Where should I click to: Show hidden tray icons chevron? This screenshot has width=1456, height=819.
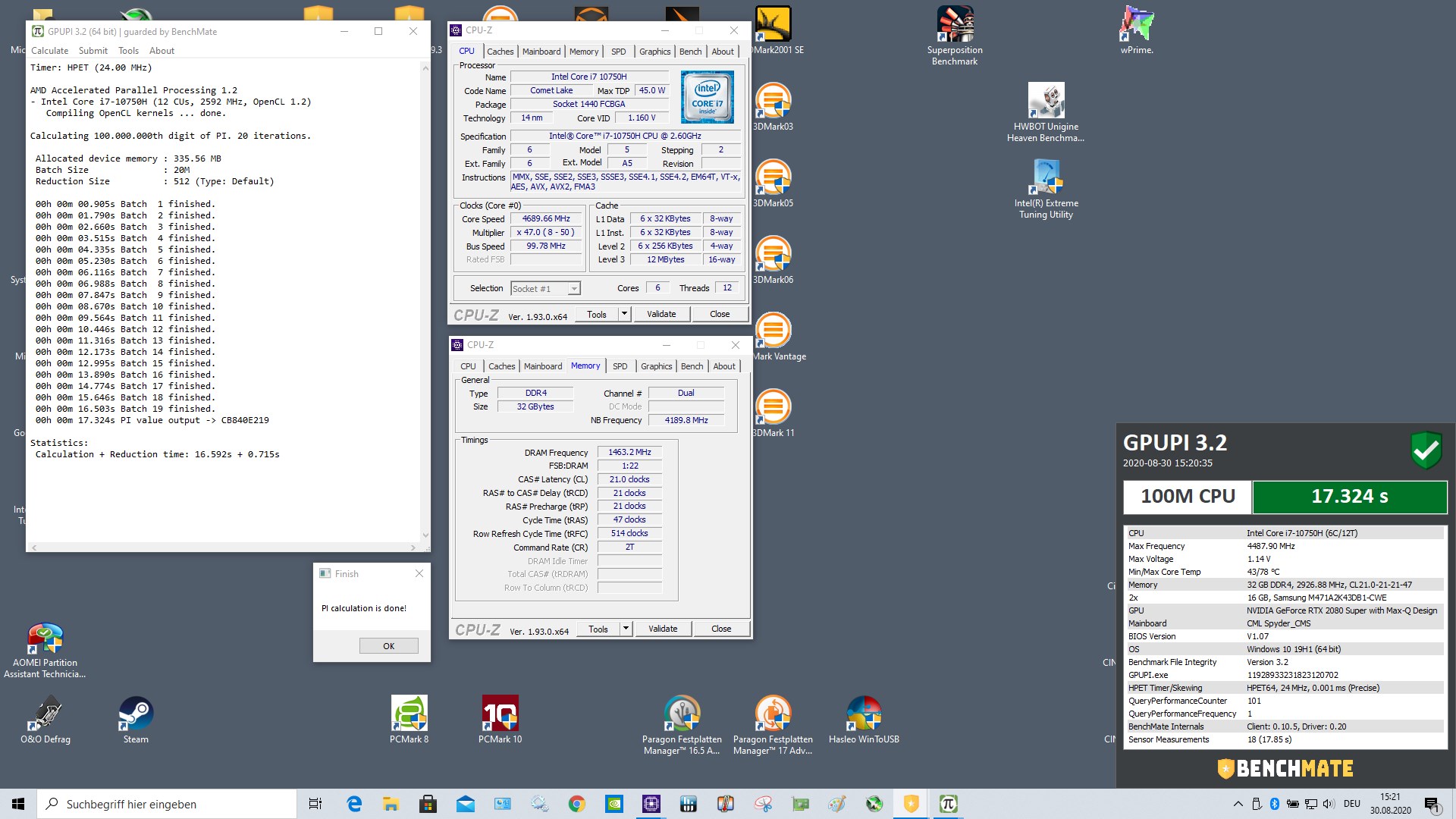point(1238,804)
